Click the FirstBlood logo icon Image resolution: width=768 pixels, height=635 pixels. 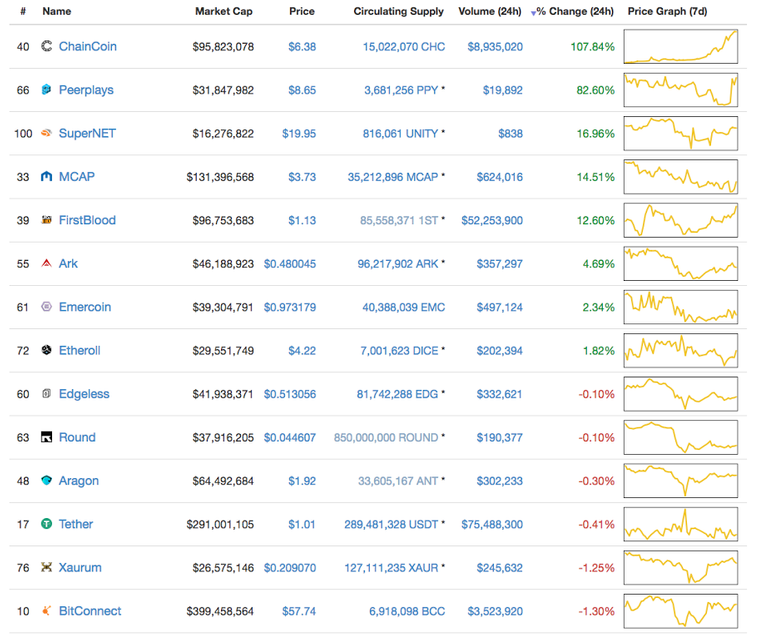pyautogui.click(x=47, y=220)
